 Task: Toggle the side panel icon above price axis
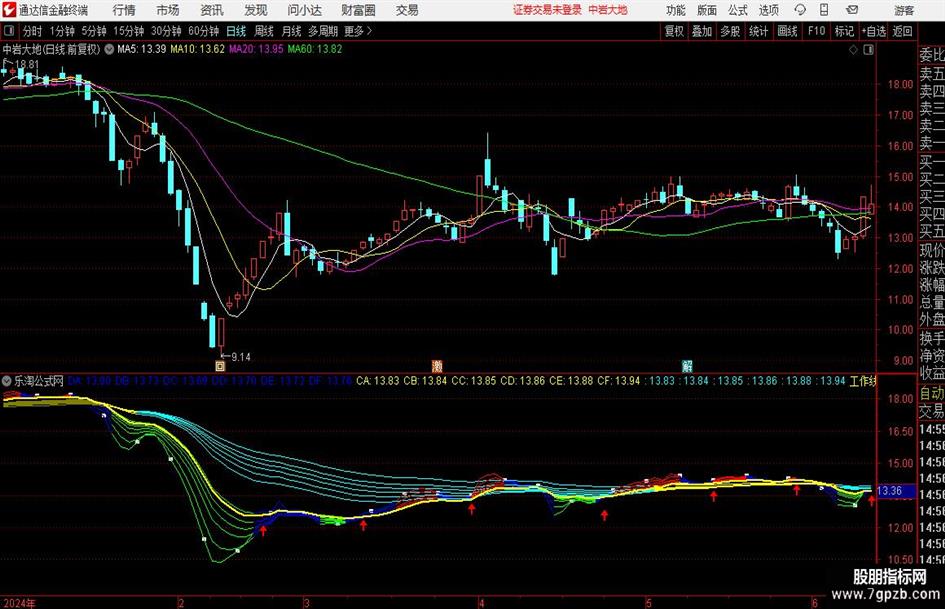click(x=868, y=50)
